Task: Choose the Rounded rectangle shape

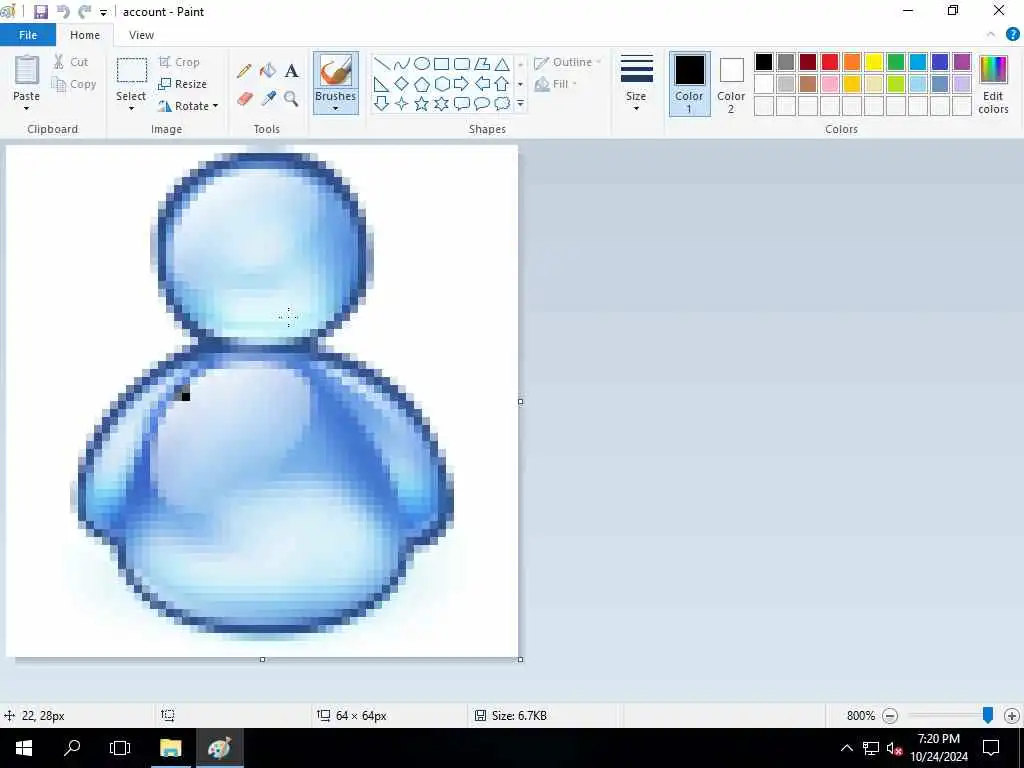Action: (462, 63)
